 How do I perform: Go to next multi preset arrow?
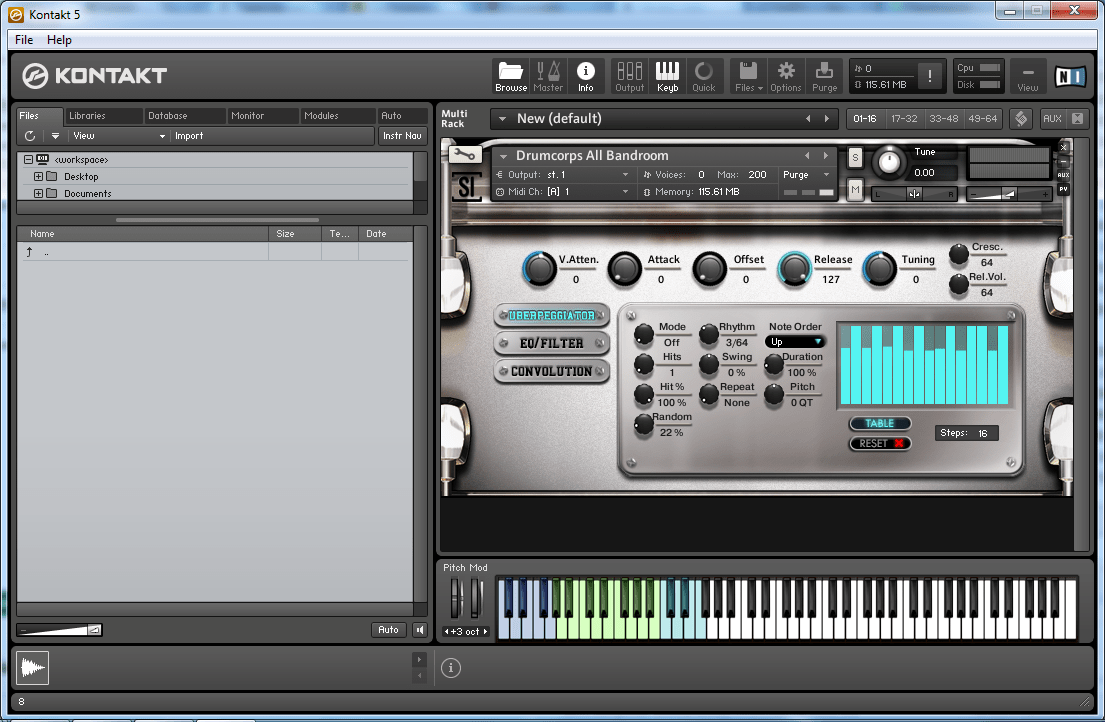coord(827,118)
